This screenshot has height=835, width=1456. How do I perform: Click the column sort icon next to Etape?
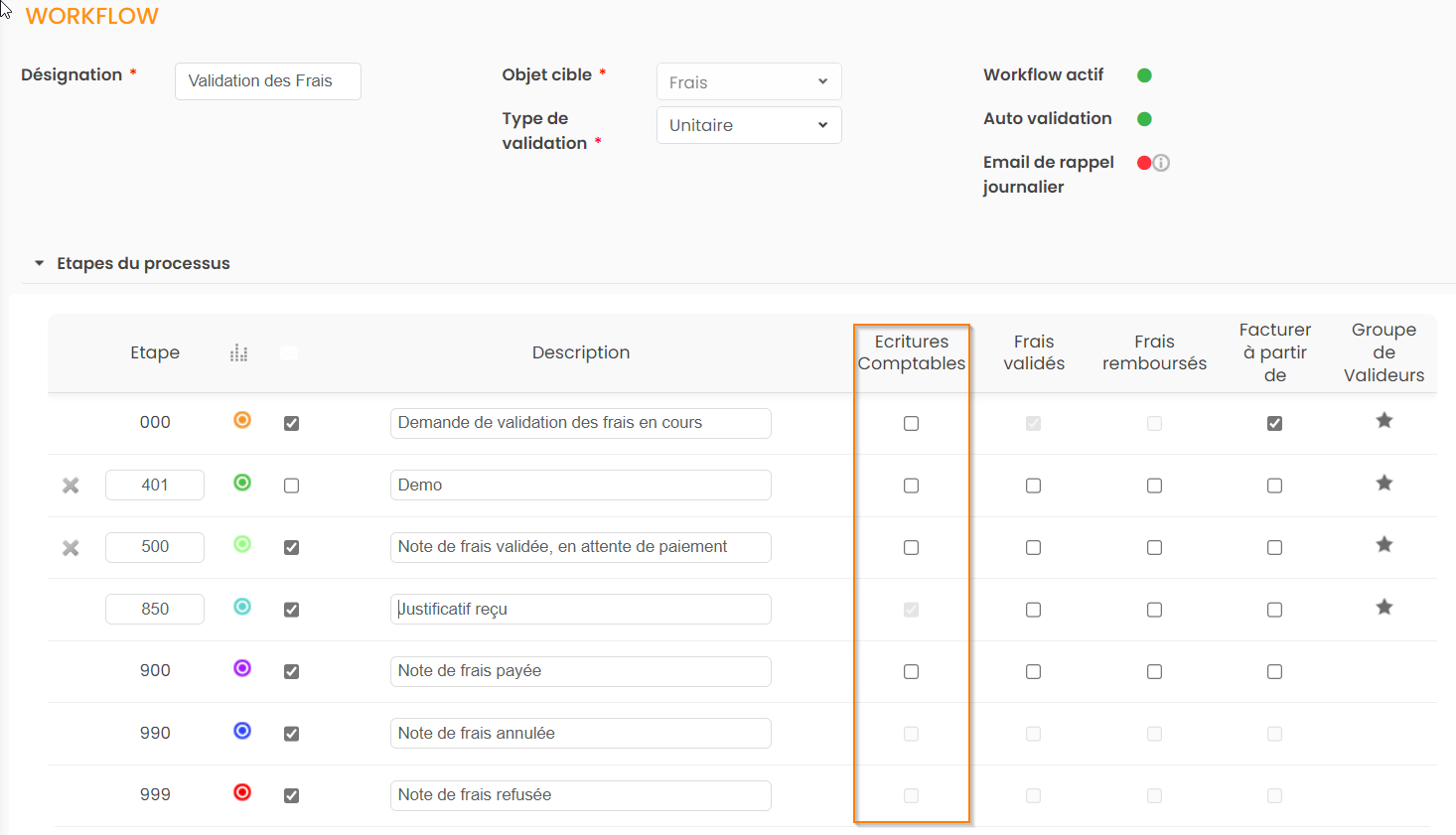coord(238,353)
